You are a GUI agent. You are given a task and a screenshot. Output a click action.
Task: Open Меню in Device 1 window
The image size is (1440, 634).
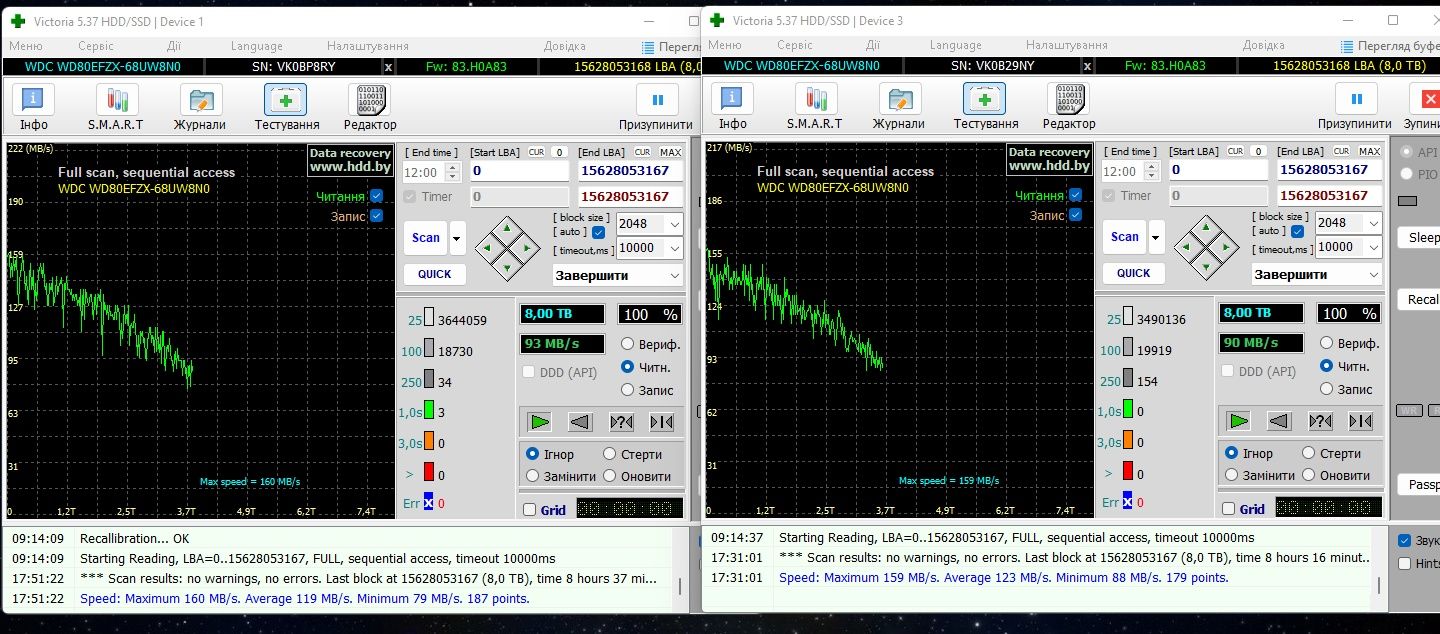(26, 46)
